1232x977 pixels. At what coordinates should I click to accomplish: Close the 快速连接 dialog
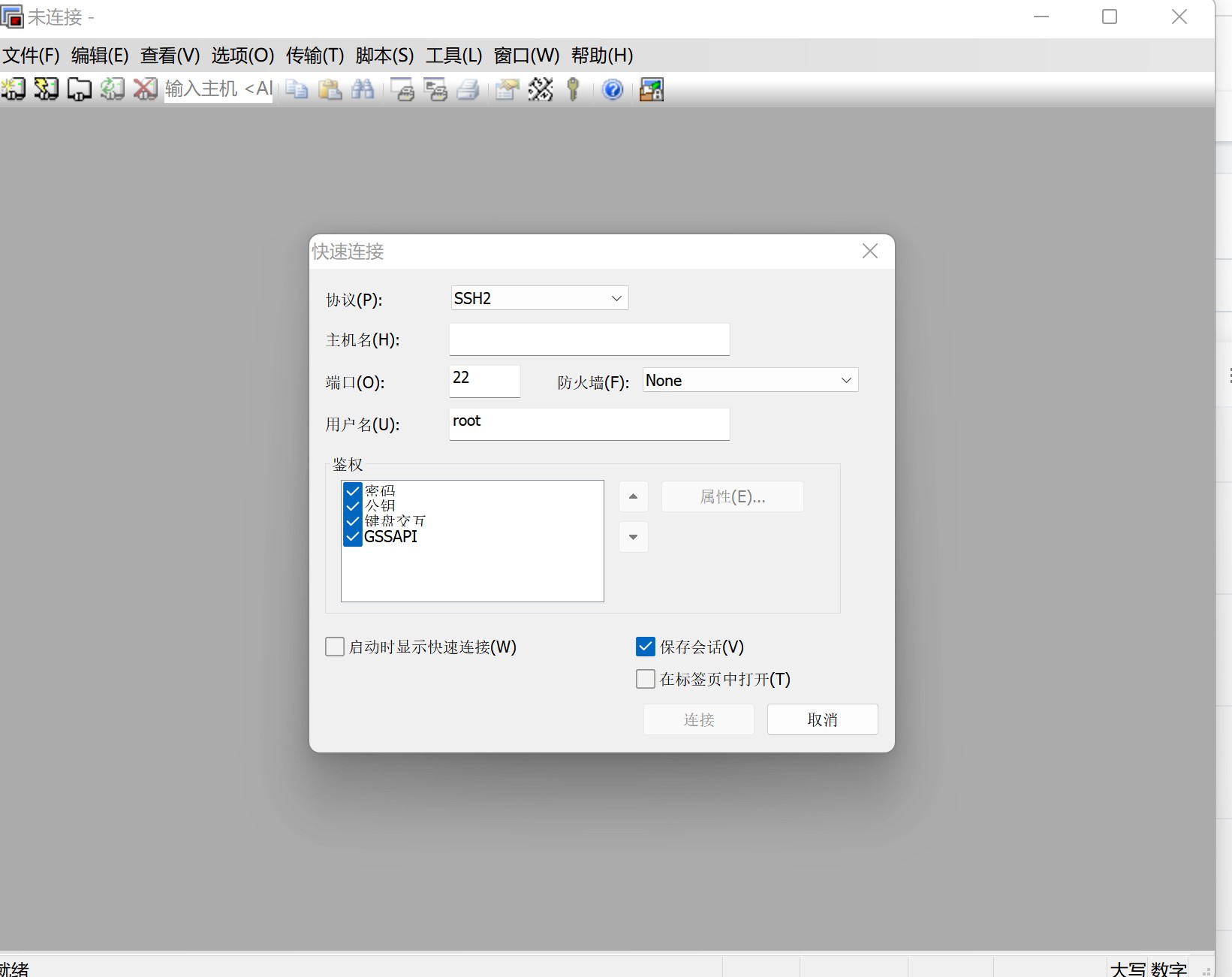tap(870, 251)
